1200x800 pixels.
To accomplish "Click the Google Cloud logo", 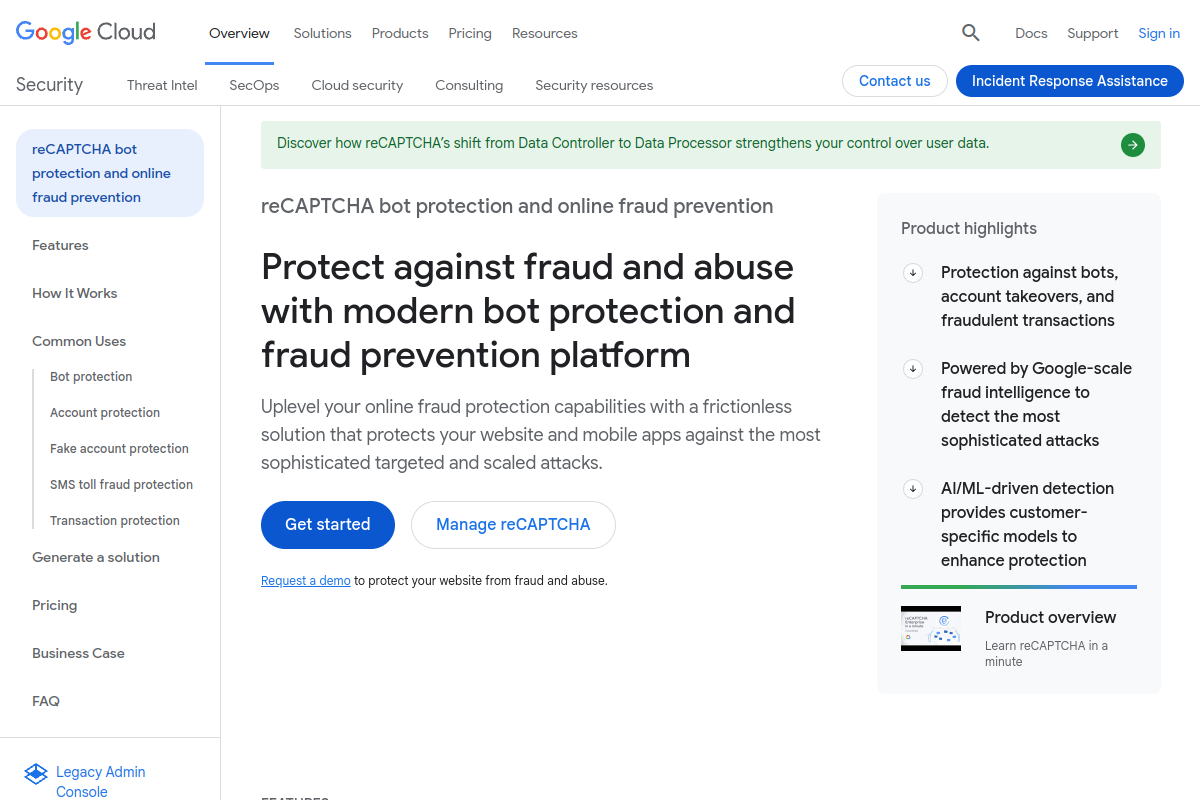I will [85, 32].
